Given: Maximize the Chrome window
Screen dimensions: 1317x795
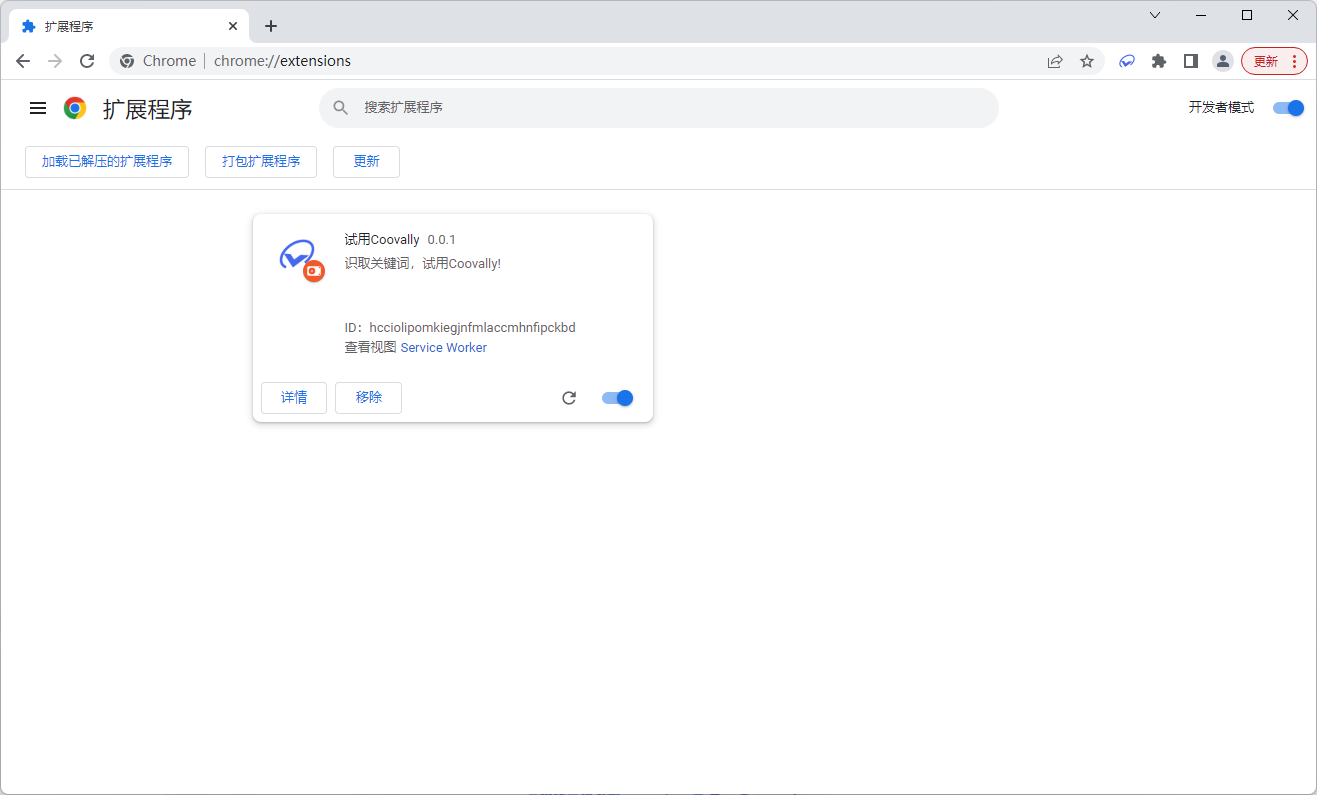Looking at the screenshot, I should pyautogui.click(x=1247, y=15).
